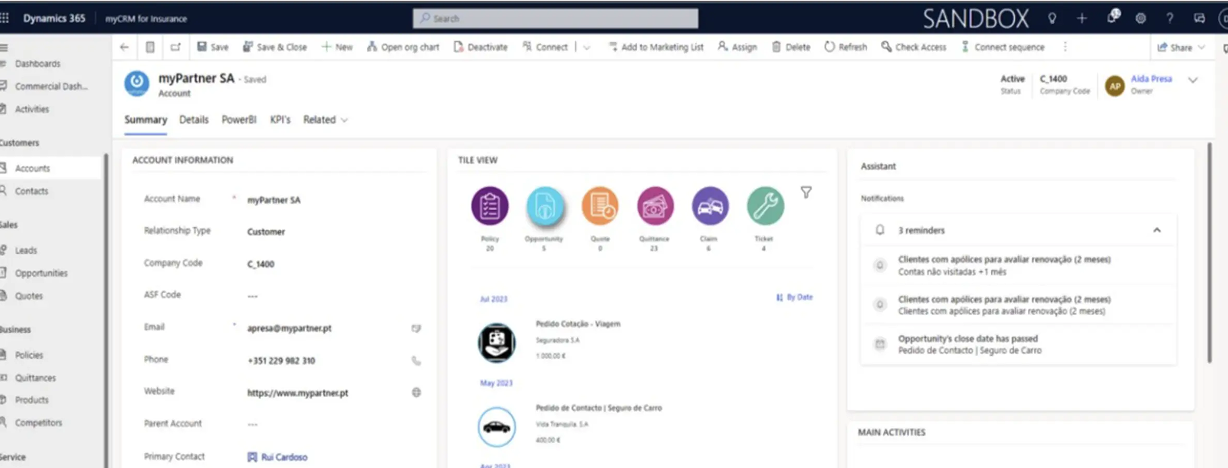This screenshot has height=468, width=1228.
Task: Click the phone call icon beside Phone field
Action: click(416, 360)
